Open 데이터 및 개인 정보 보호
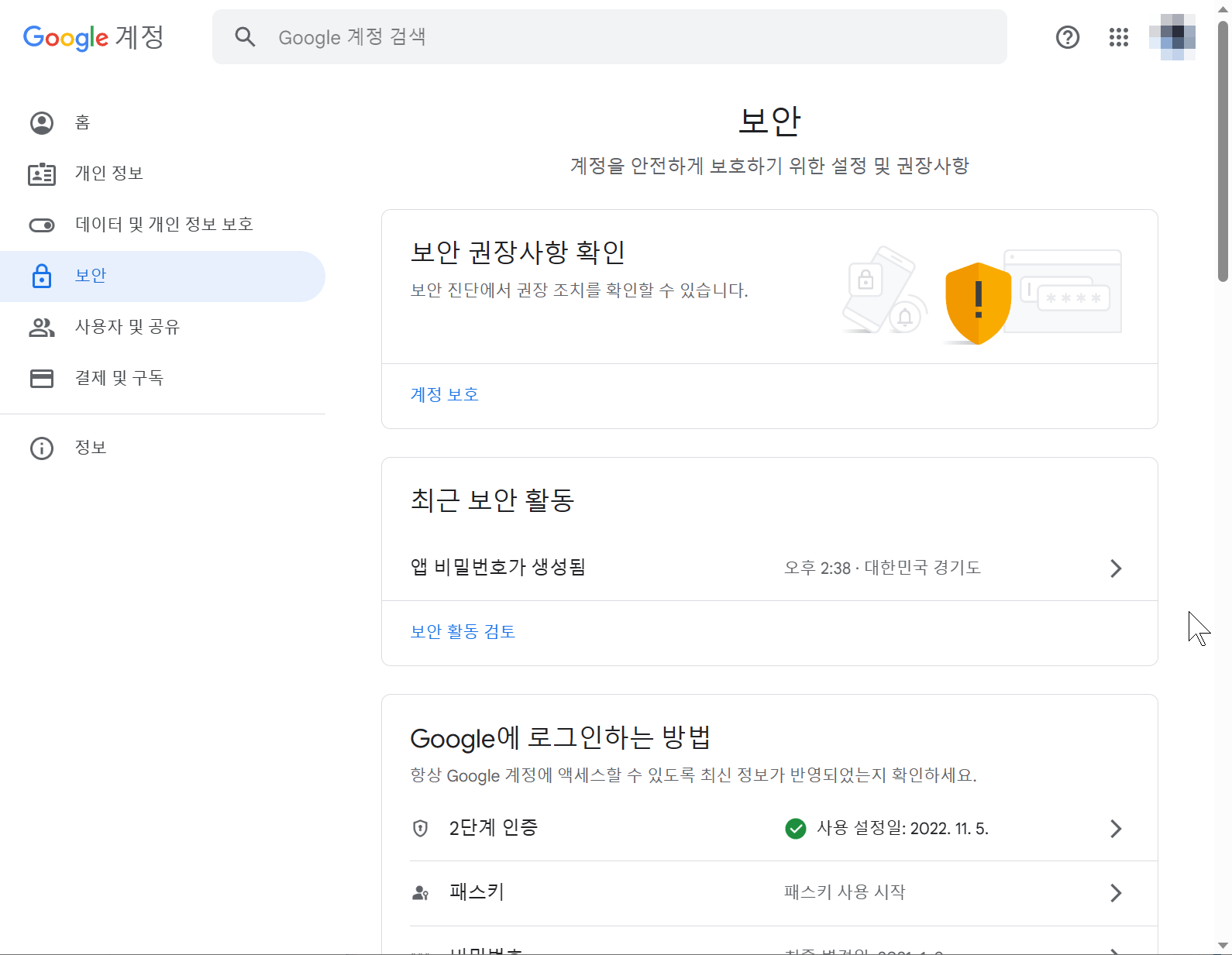The image size is (1232, 955). [163, 225]
